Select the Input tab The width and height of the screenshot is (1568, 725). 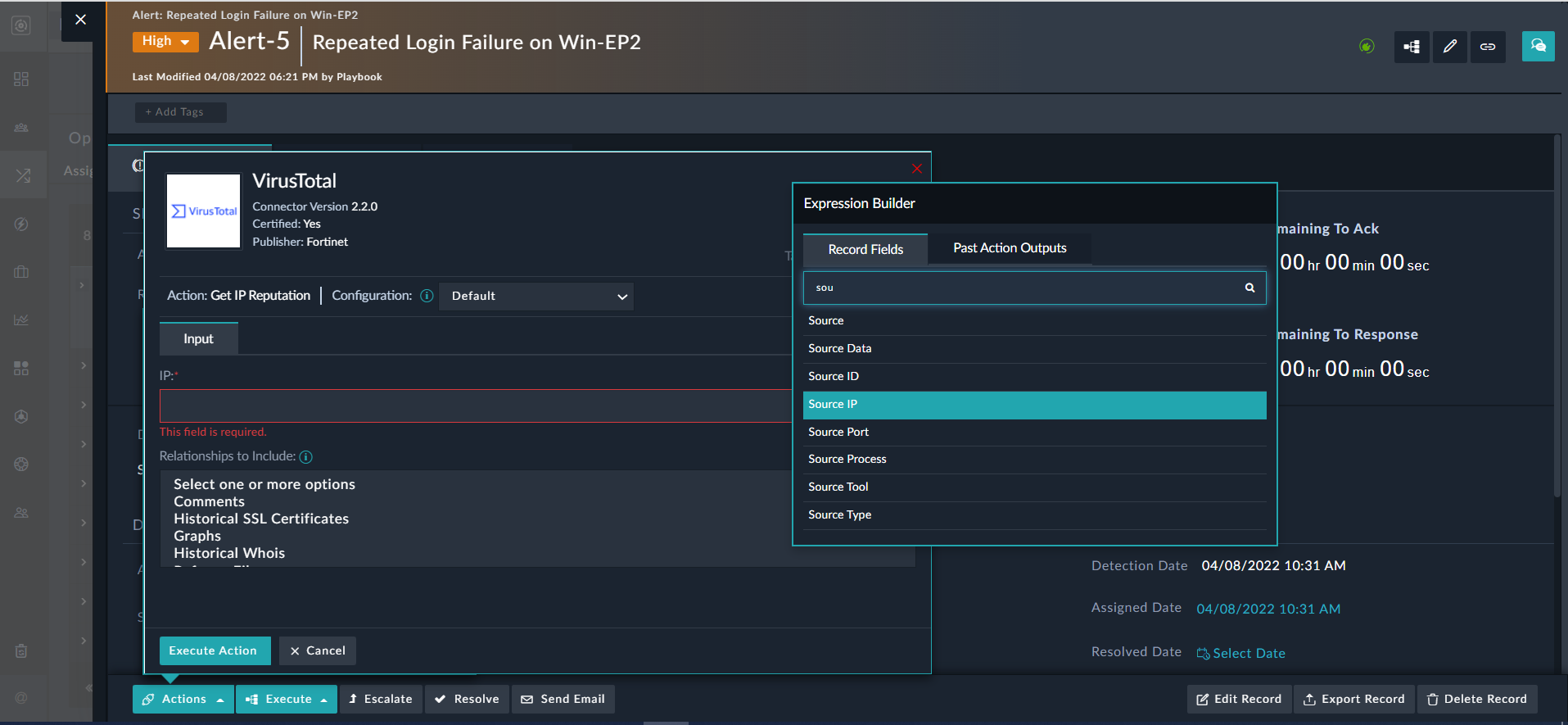[198, 338]
